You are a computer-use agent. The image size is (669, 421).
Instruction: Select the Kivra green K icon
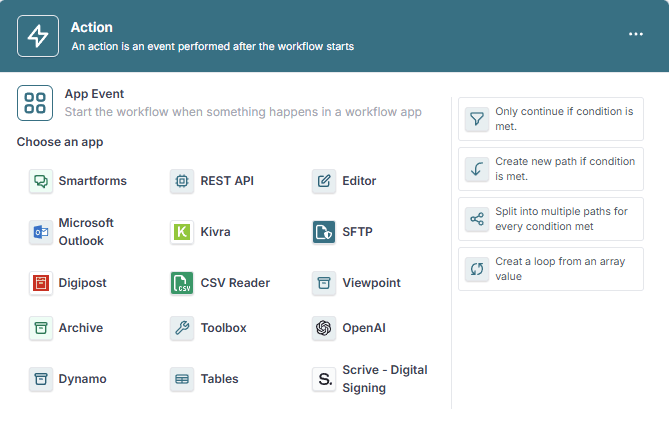tap(182, 232)
